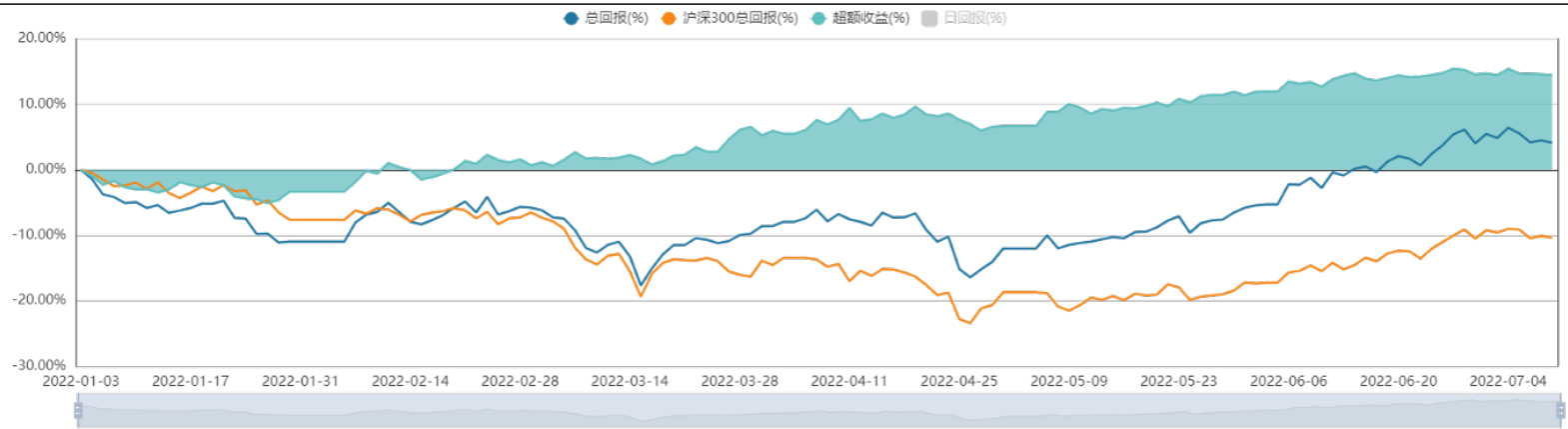Click the 2022-01-03 x-axis date label
Image resolution: width=1568 pixels, height=429 pixels.
pos(80,381)
